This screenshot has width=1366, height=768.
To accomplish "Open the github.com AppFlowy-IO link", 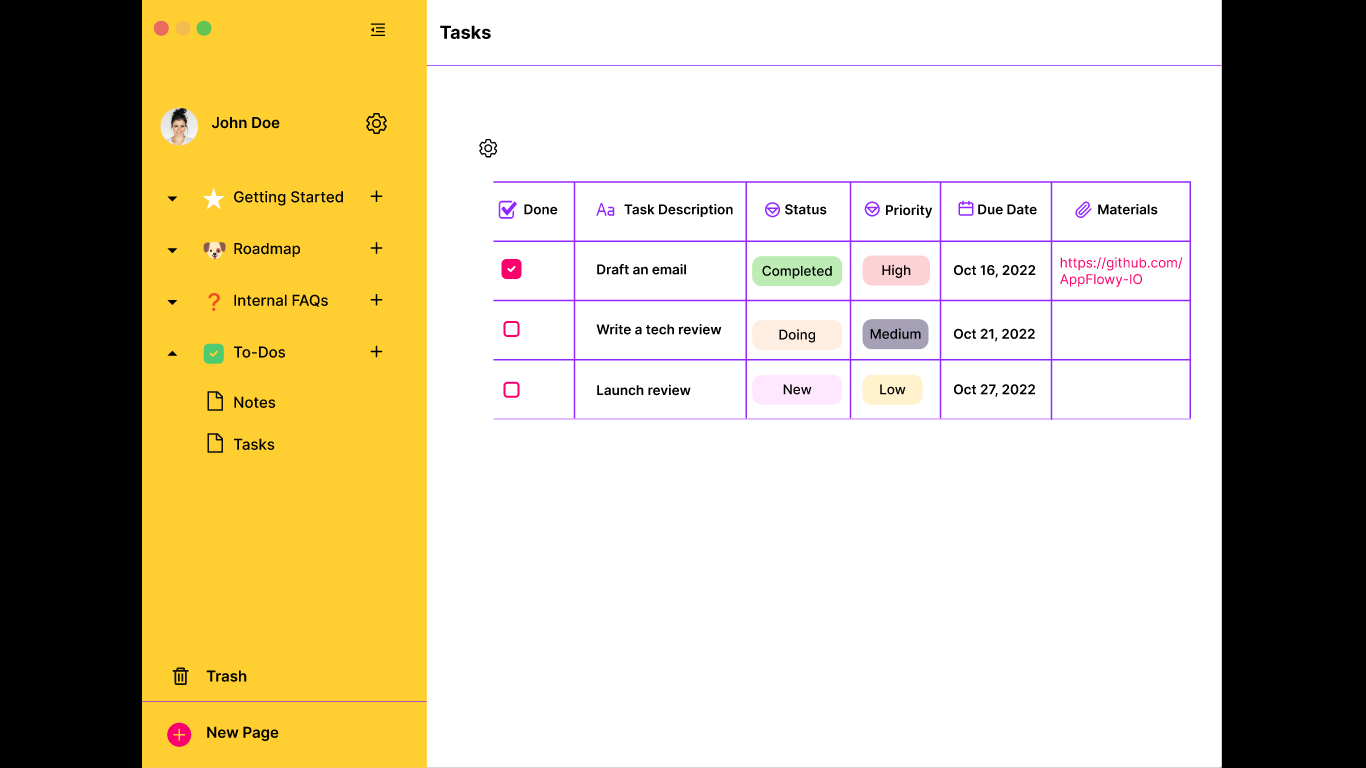I will click(1121, 271).
